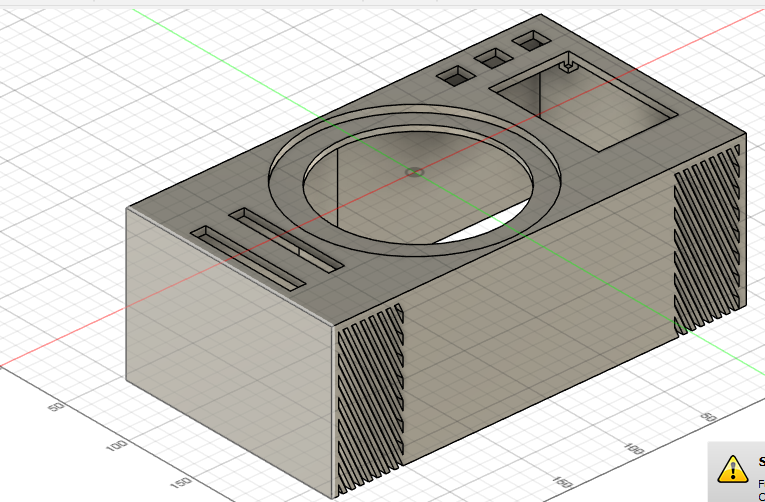The image size is (765, 502).
Task: Click the middle of the three square holes
Action: (x=492, y=59)
